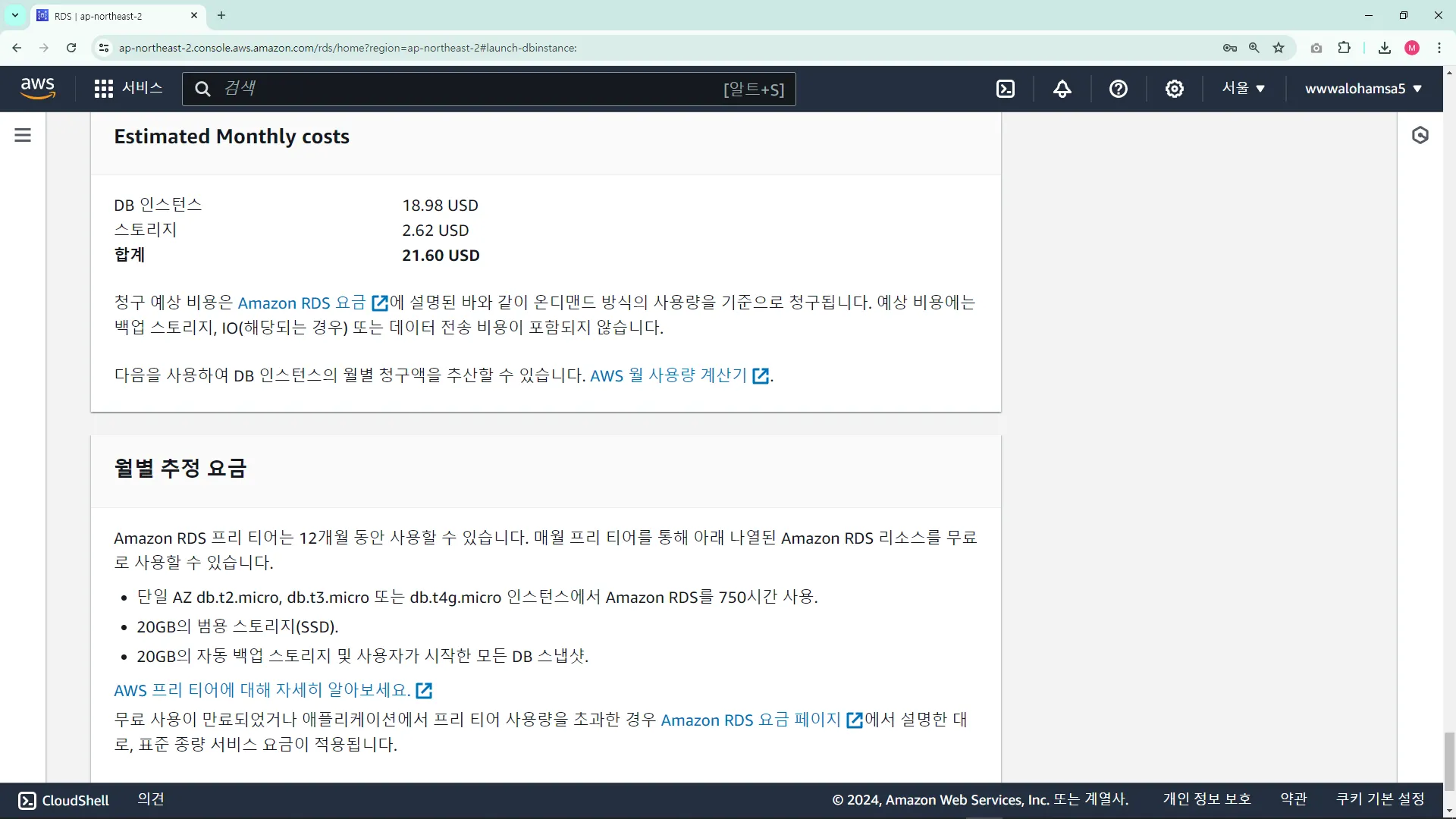The width and height of the screenshot is (1456, 819).
Task: Open CloudShell from top navigation icon
Action: (x=1006, y=89)
